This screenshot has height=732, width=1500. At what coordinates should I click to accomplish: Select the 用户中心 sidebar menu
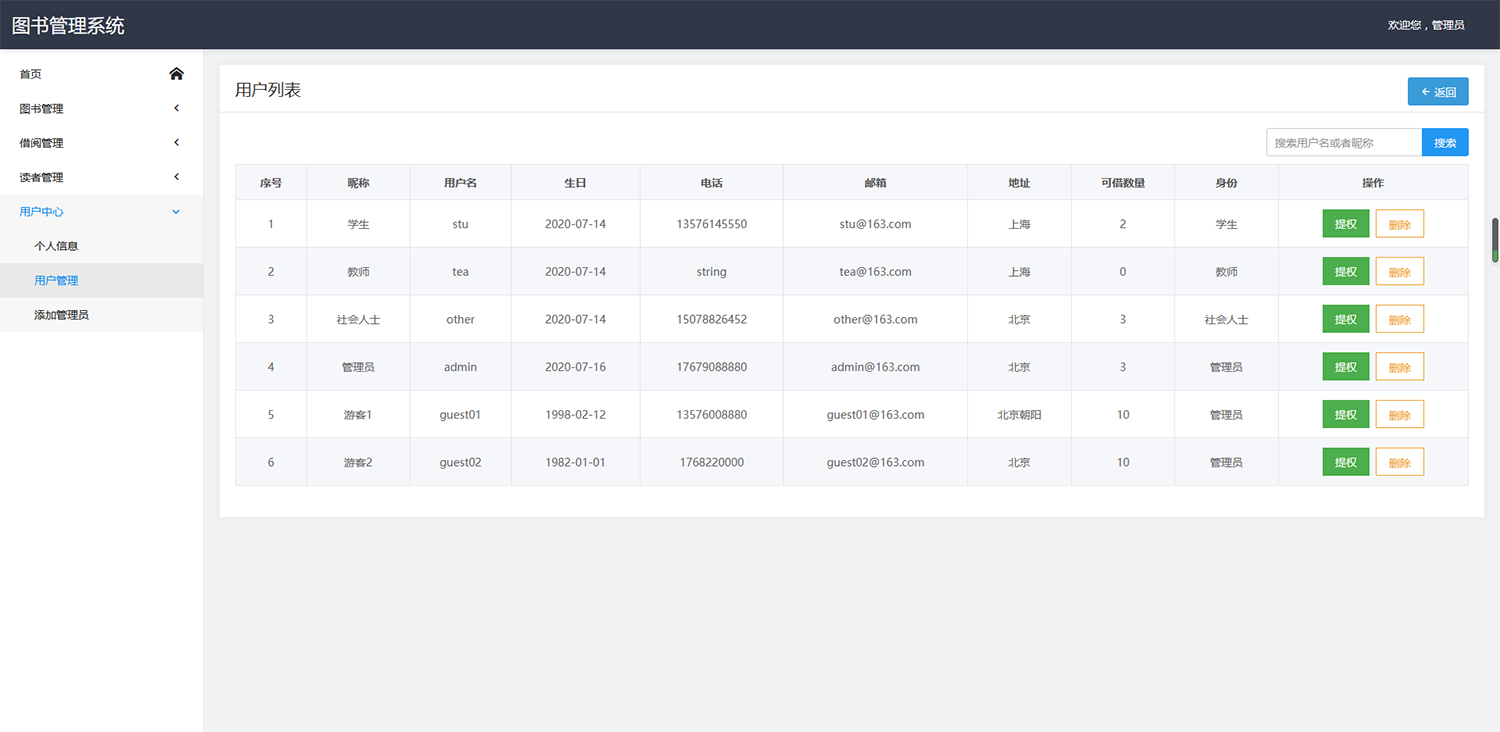101,212
